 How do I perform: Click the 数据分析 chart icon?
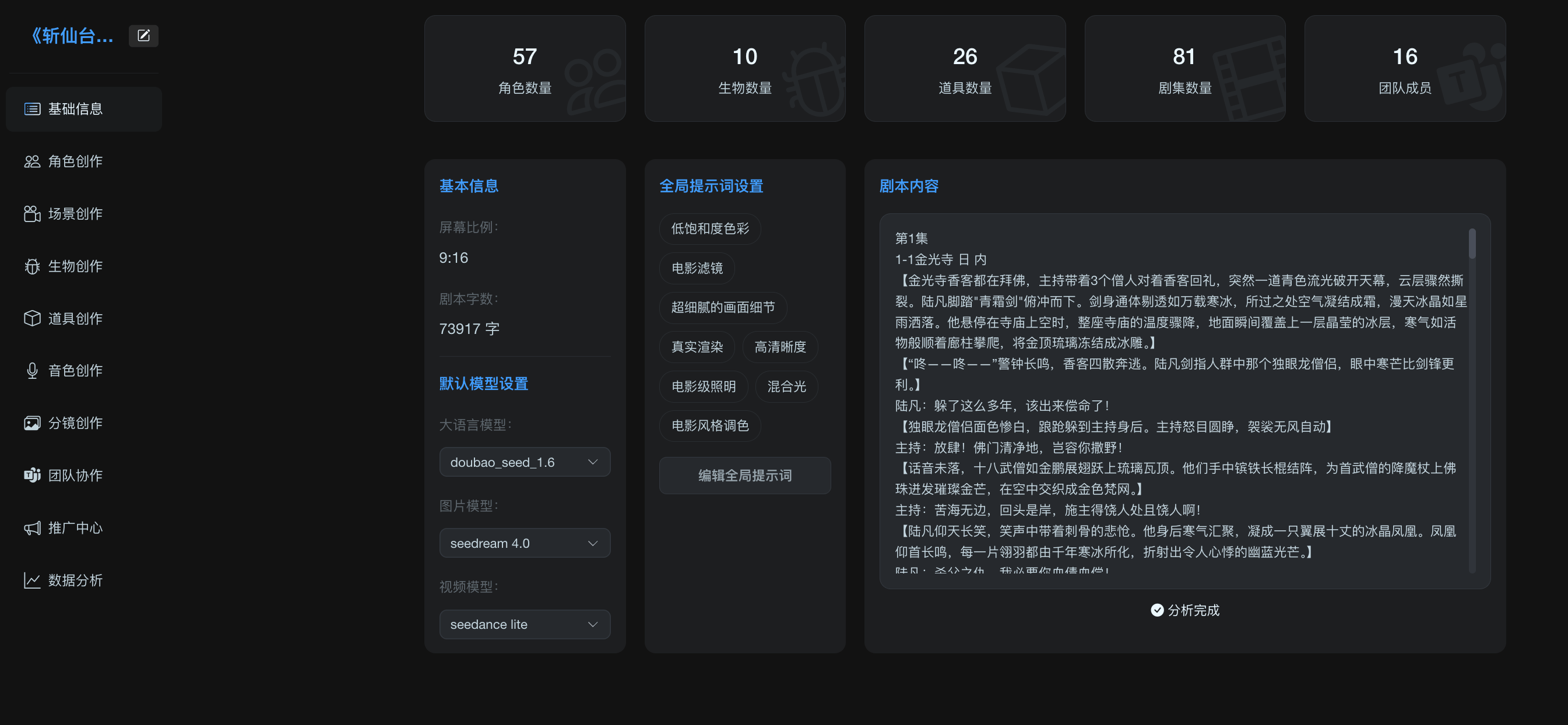coord(31,580)
